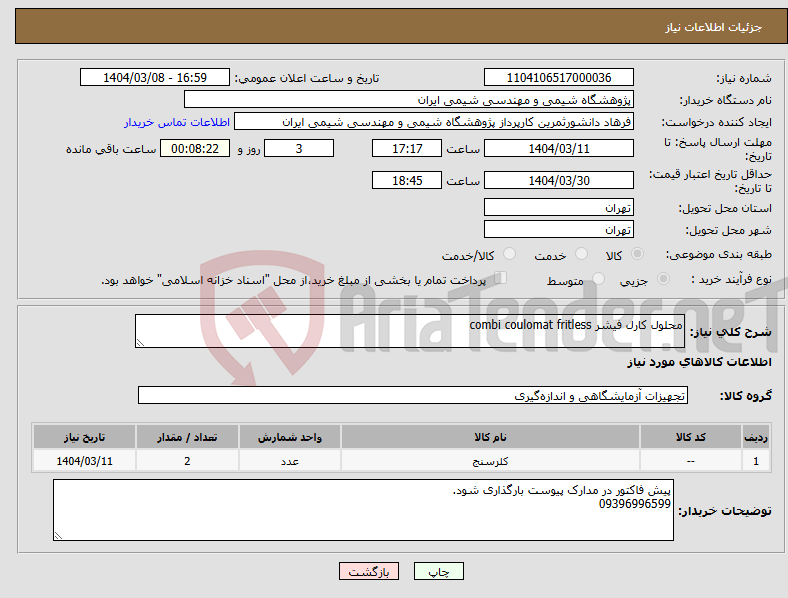The height and width of the screenshot is (598, 788).
Task: Select the متوسط purchase type radio
Action: click(598, 278)
